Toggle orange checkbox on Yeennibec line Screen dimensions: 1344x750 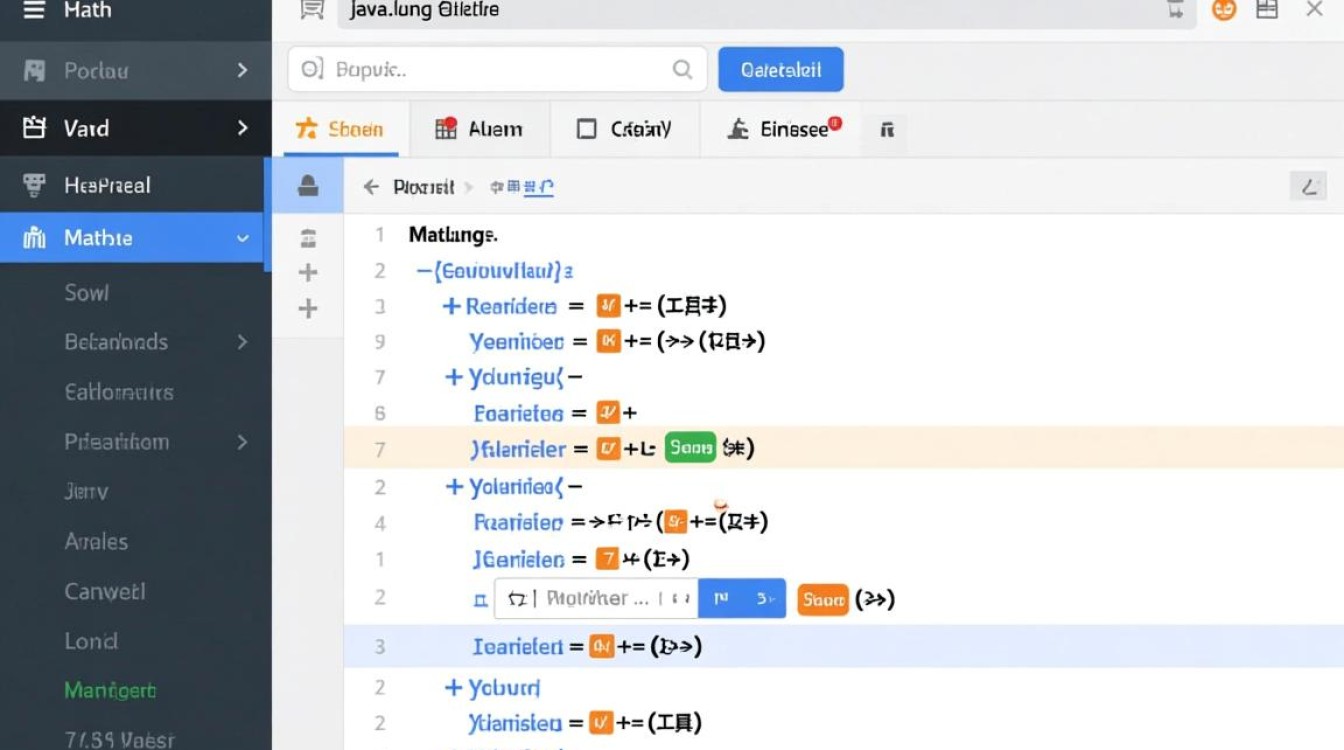coord(608,342)
